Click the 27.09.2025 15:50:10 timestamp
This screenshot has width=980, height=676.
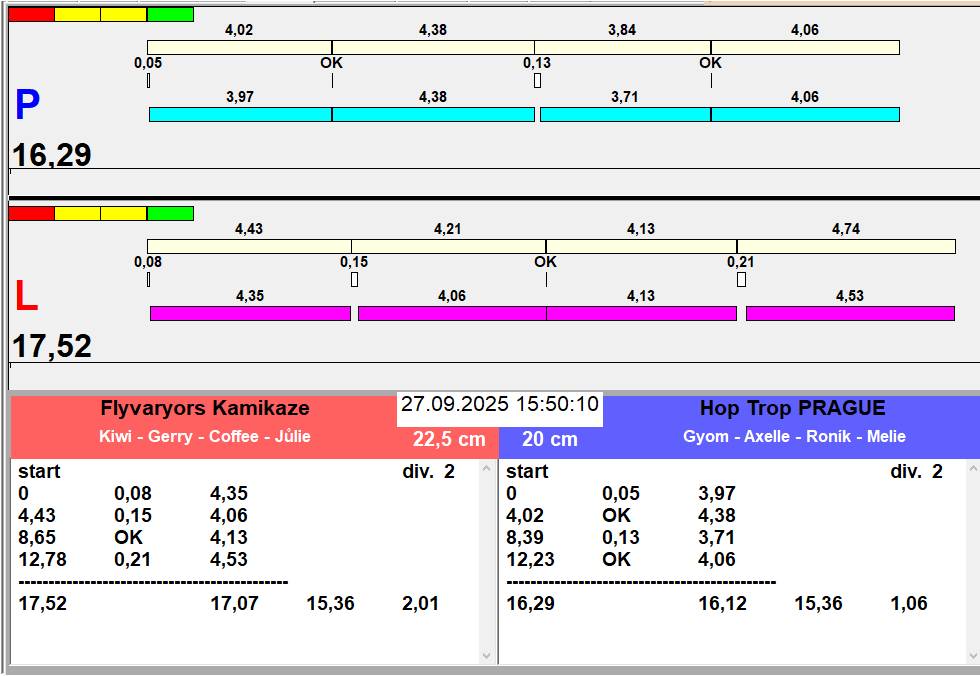point(500,404)
